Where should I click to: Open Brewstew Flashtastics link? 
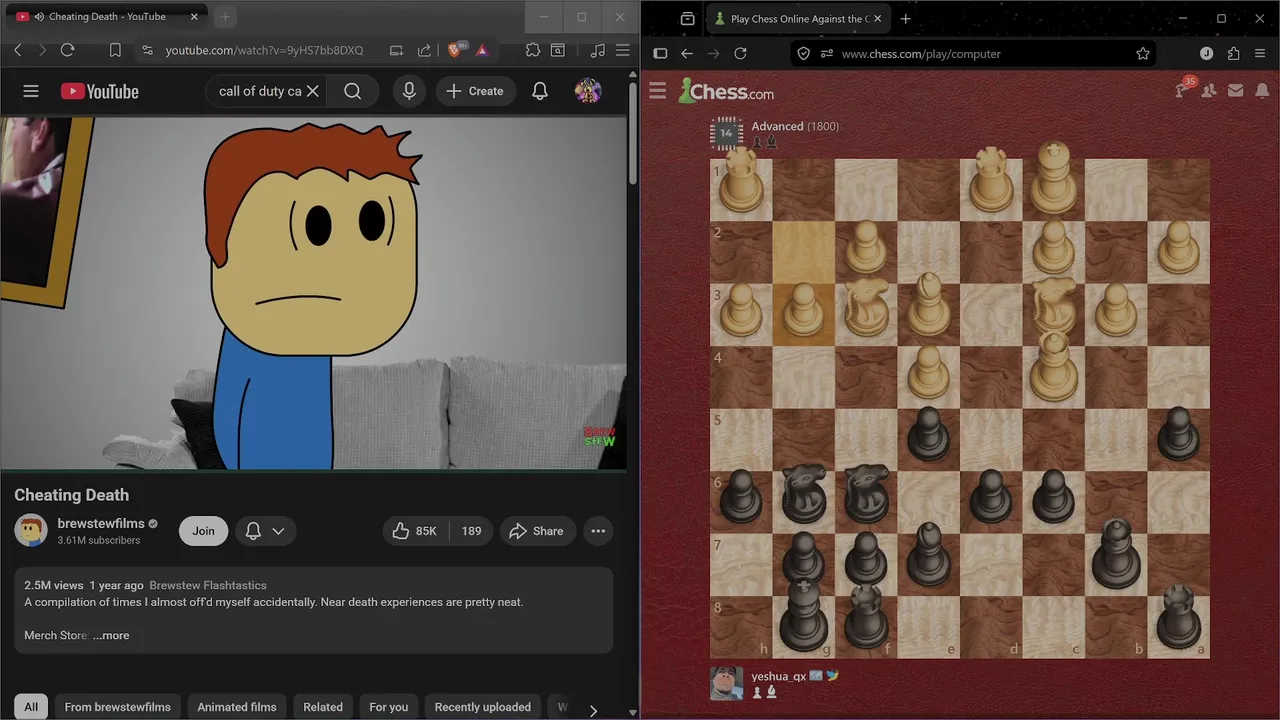208,585
